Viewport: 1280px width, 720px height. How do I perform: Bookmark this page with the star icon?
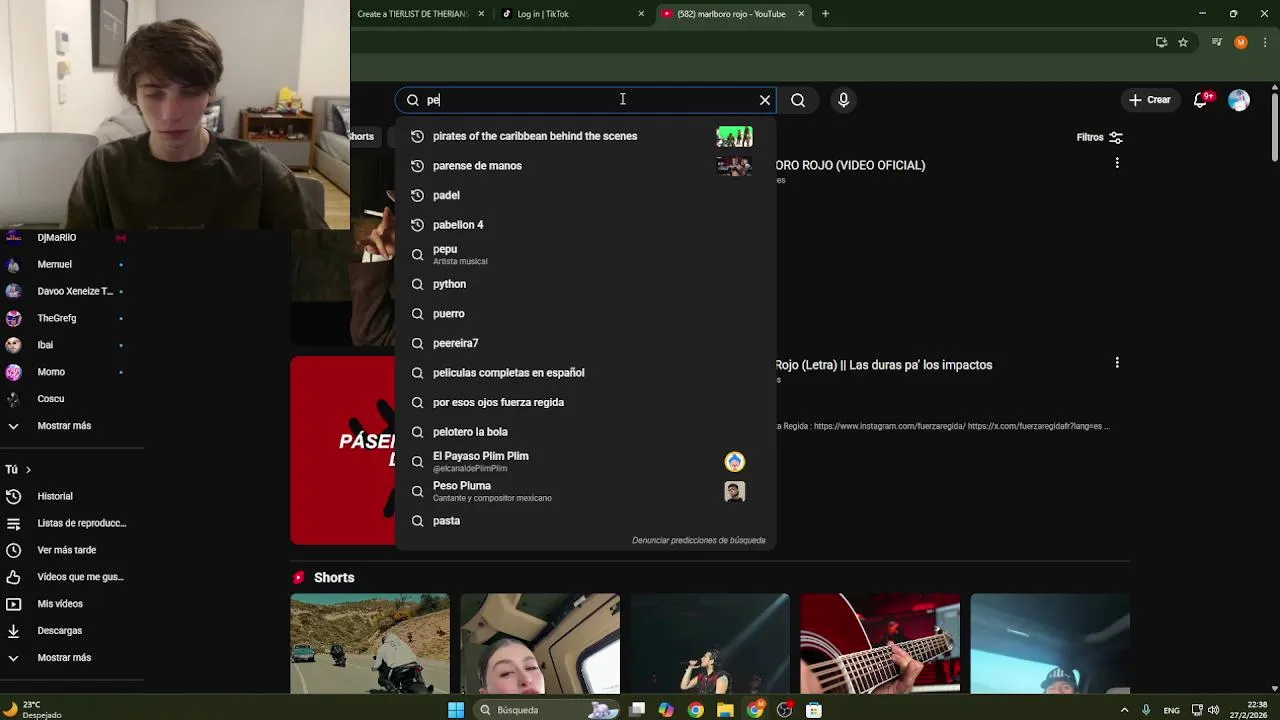[x=1183, y=42]
